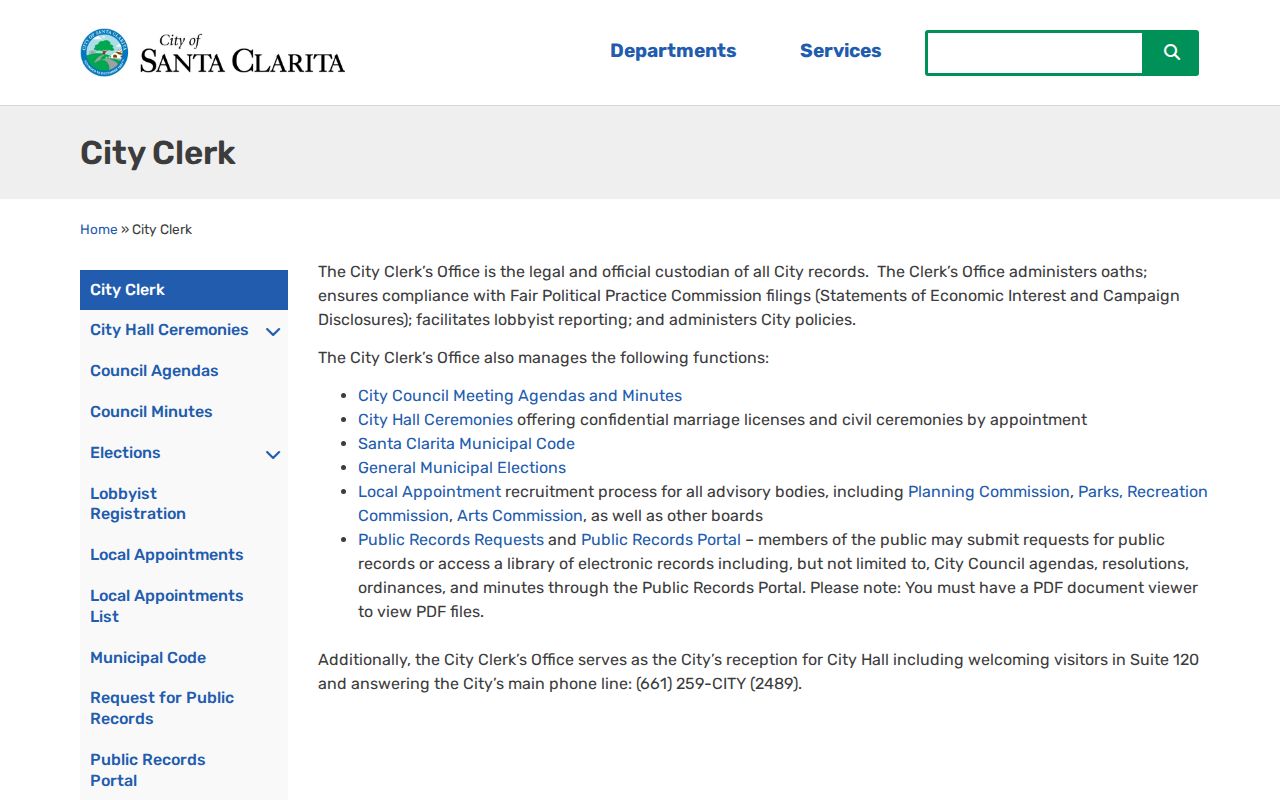The width and height of the screenshot is (1280, 800).
Task: Click the phone number (661) 259-CITY (2489)
Action: click(x=717, y=684)
